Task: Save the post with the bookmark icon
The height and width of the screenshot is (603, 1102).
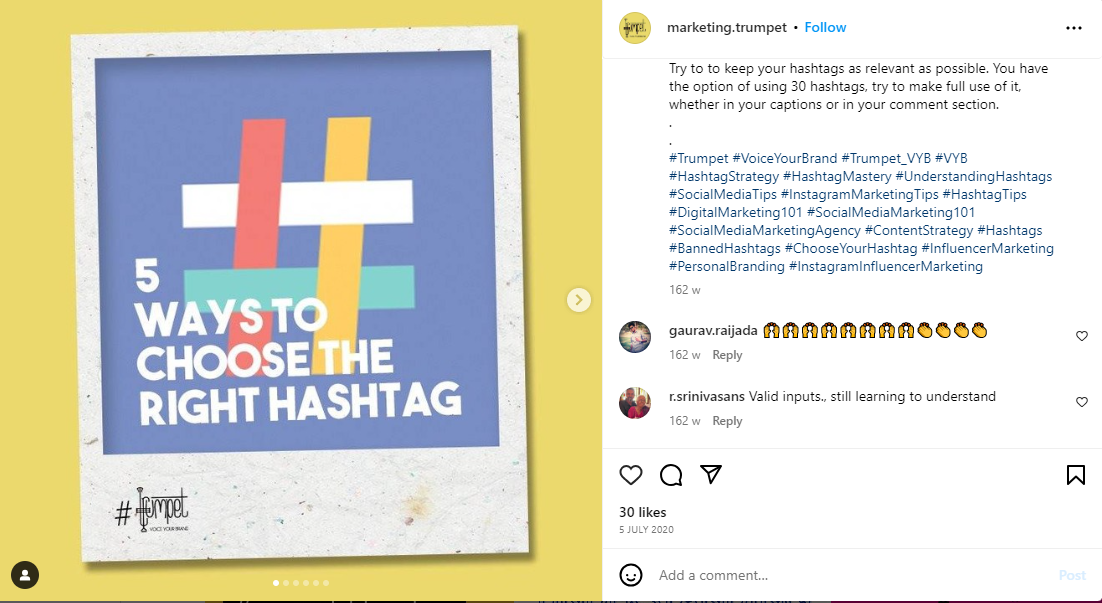Action: point(1076,475)
